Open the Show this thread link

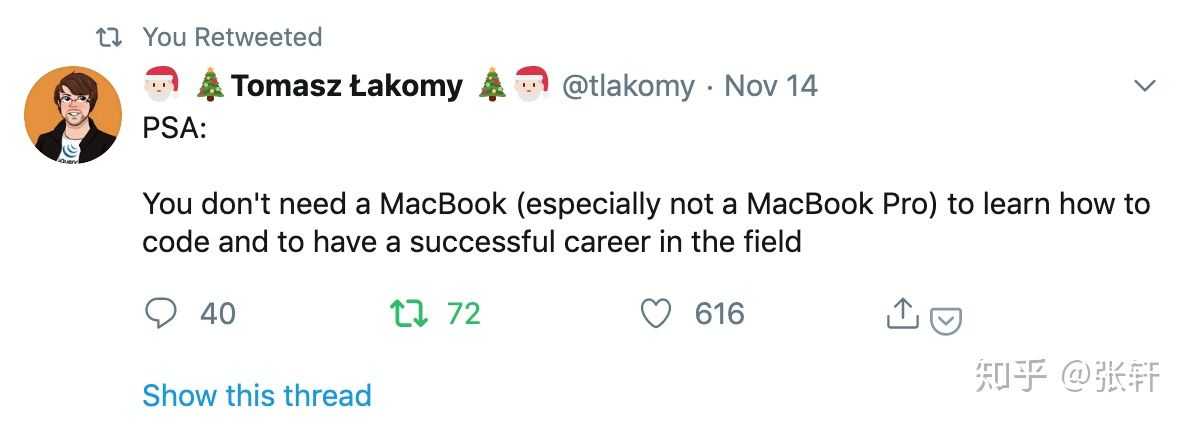[x=257, y=395]
